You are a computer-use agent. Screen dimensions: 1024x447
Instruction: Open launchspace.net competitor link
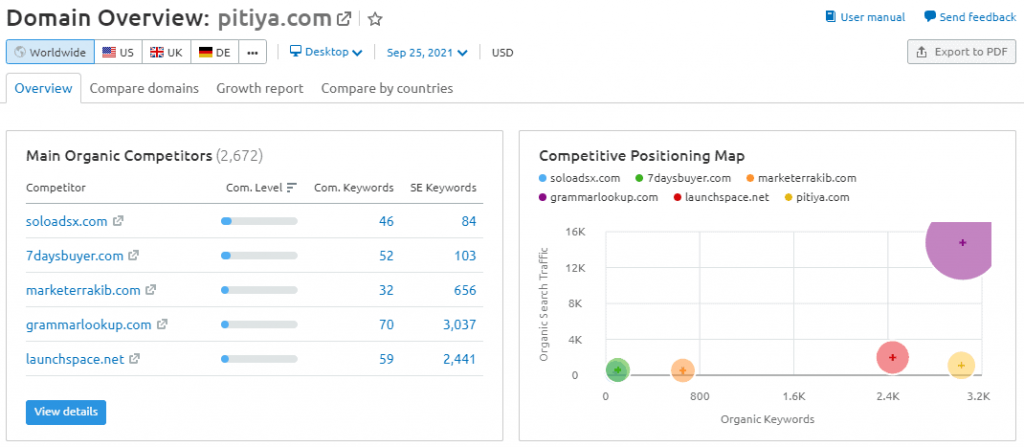[x=75, y=359]
